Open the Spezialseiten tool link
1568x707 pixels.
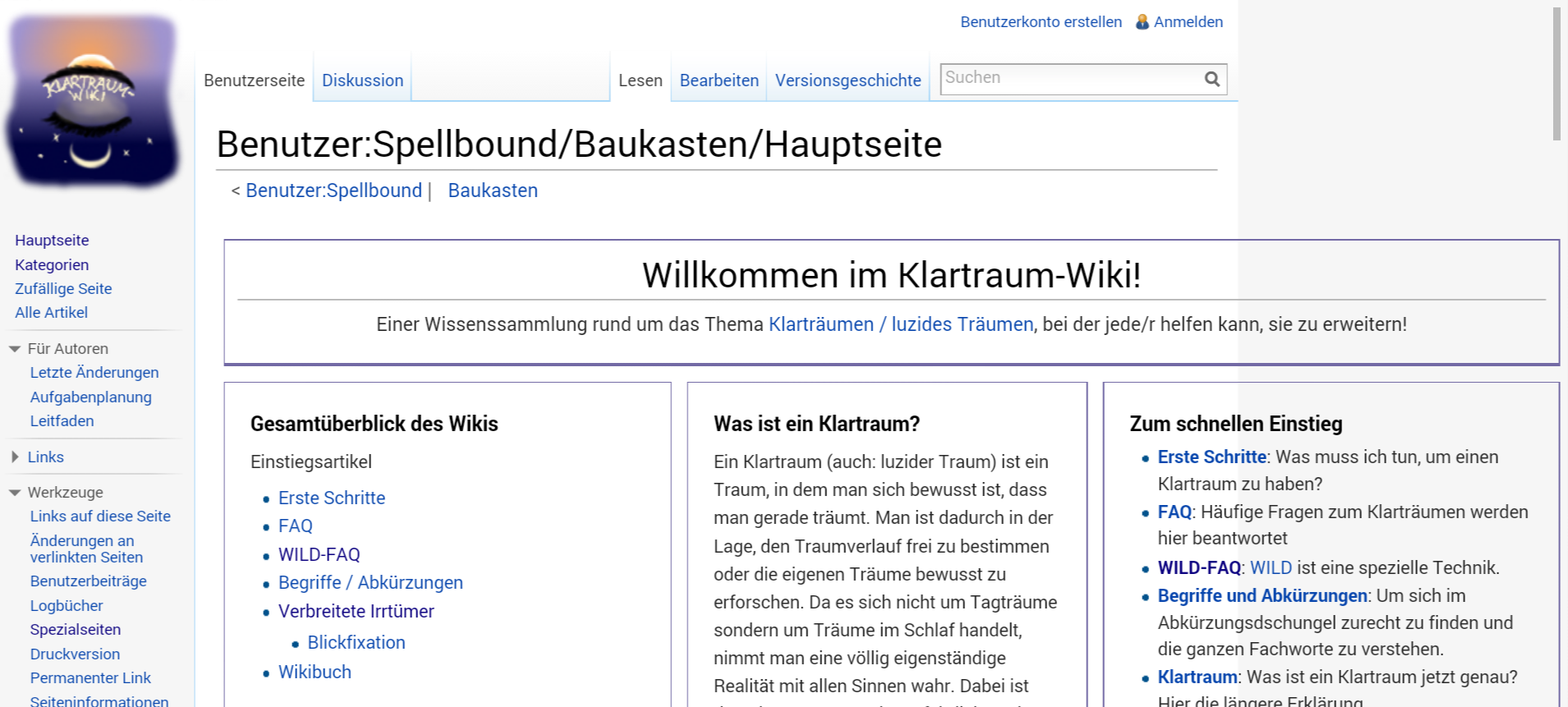tap(76, 630)
